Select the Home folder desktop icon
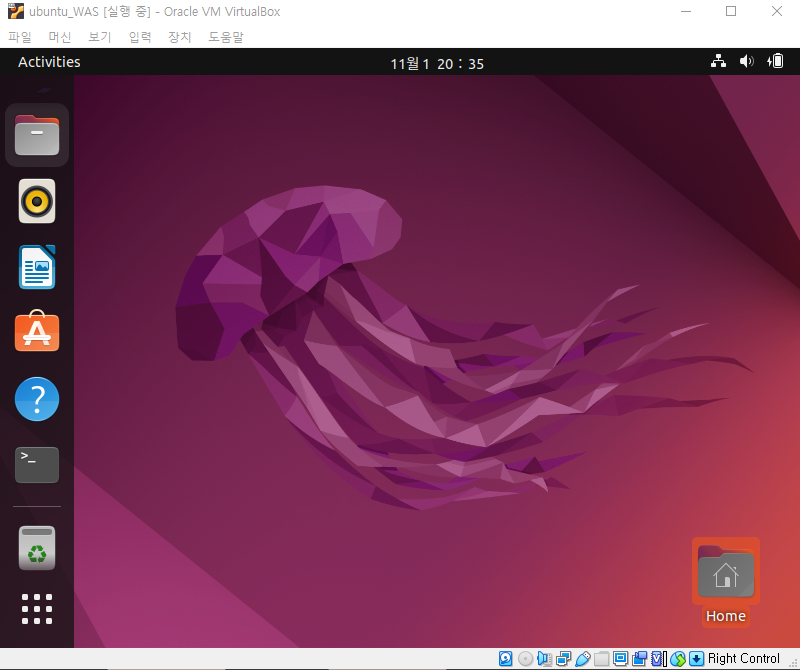The height and width of the screenshot is (670, 800). click(x=726, y=572)
